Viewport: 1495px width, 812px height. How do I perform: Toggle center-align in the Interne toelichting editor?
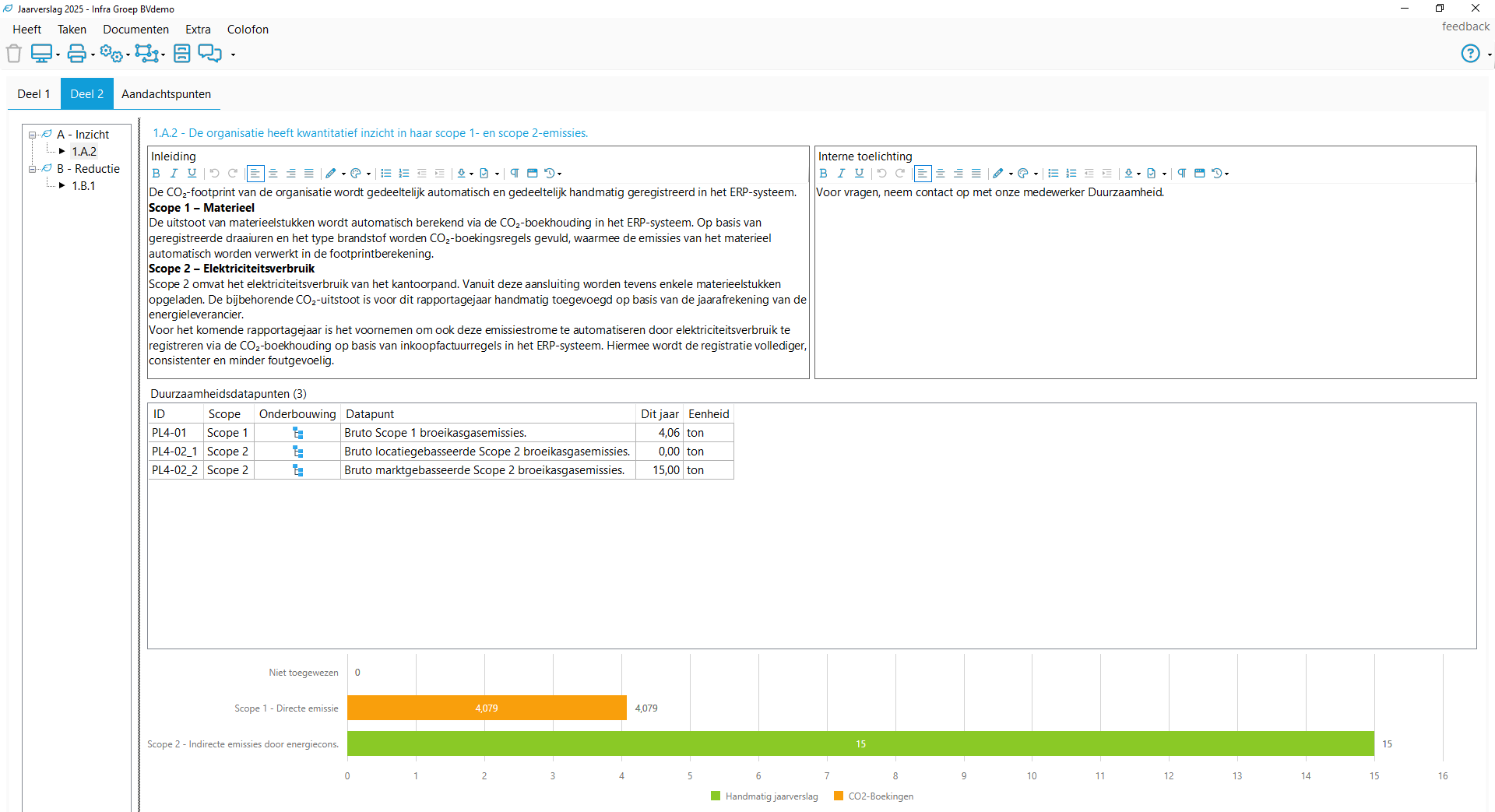941,174
